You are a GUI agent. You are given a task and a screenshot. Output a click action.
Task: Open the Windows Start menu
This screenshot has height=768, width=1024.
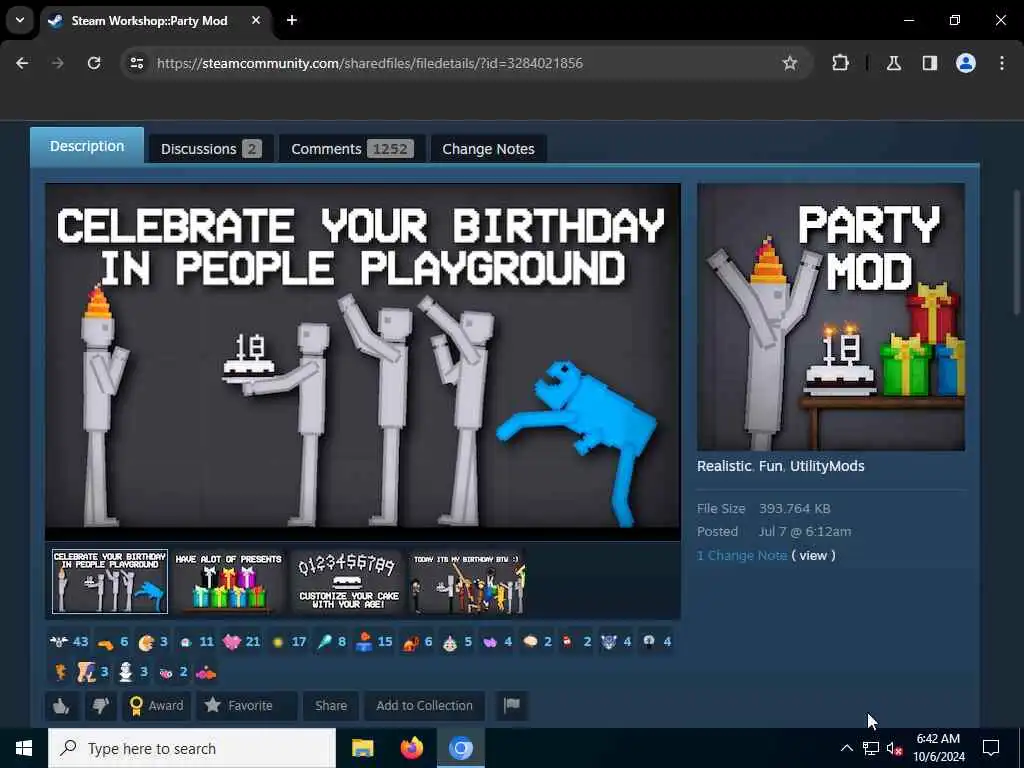tap(24, 748)
